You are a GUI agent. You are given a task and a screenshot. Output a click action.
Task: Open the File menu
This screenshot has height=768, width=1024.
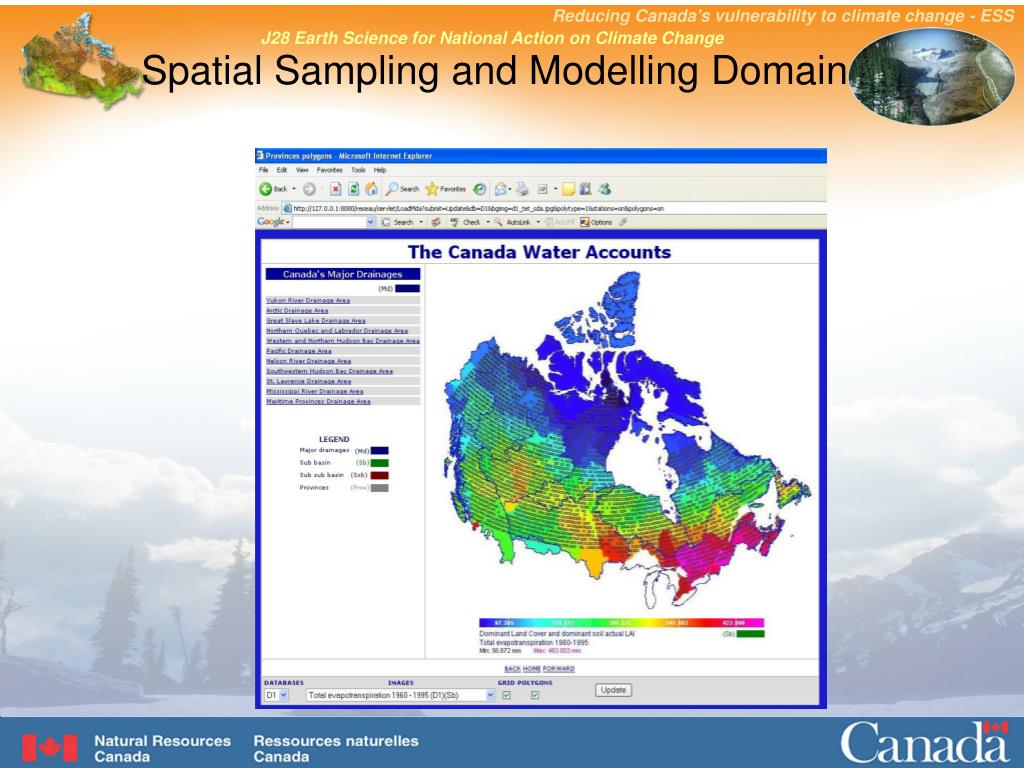[x=263, y=170]
